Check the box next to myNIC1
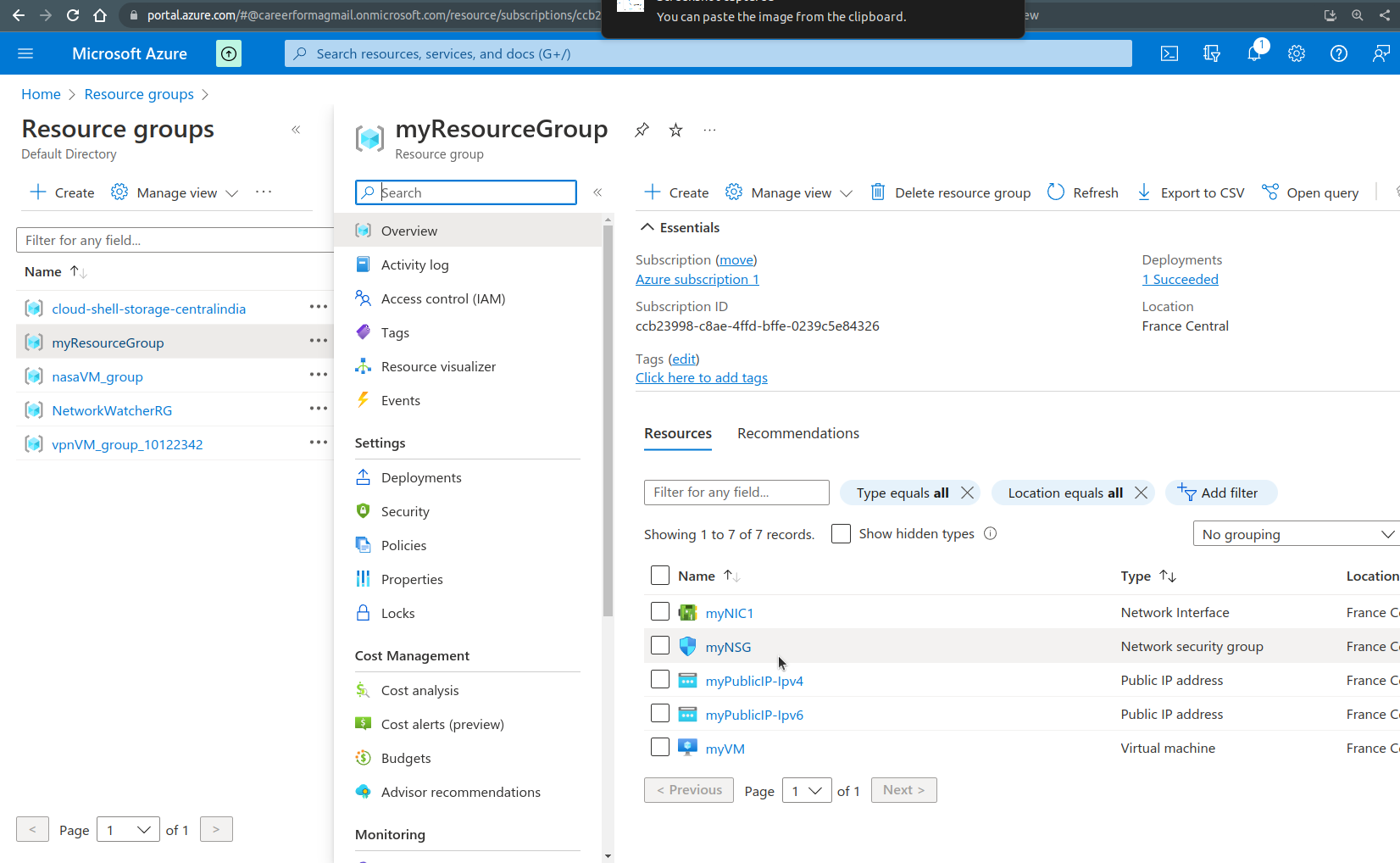 660,611
